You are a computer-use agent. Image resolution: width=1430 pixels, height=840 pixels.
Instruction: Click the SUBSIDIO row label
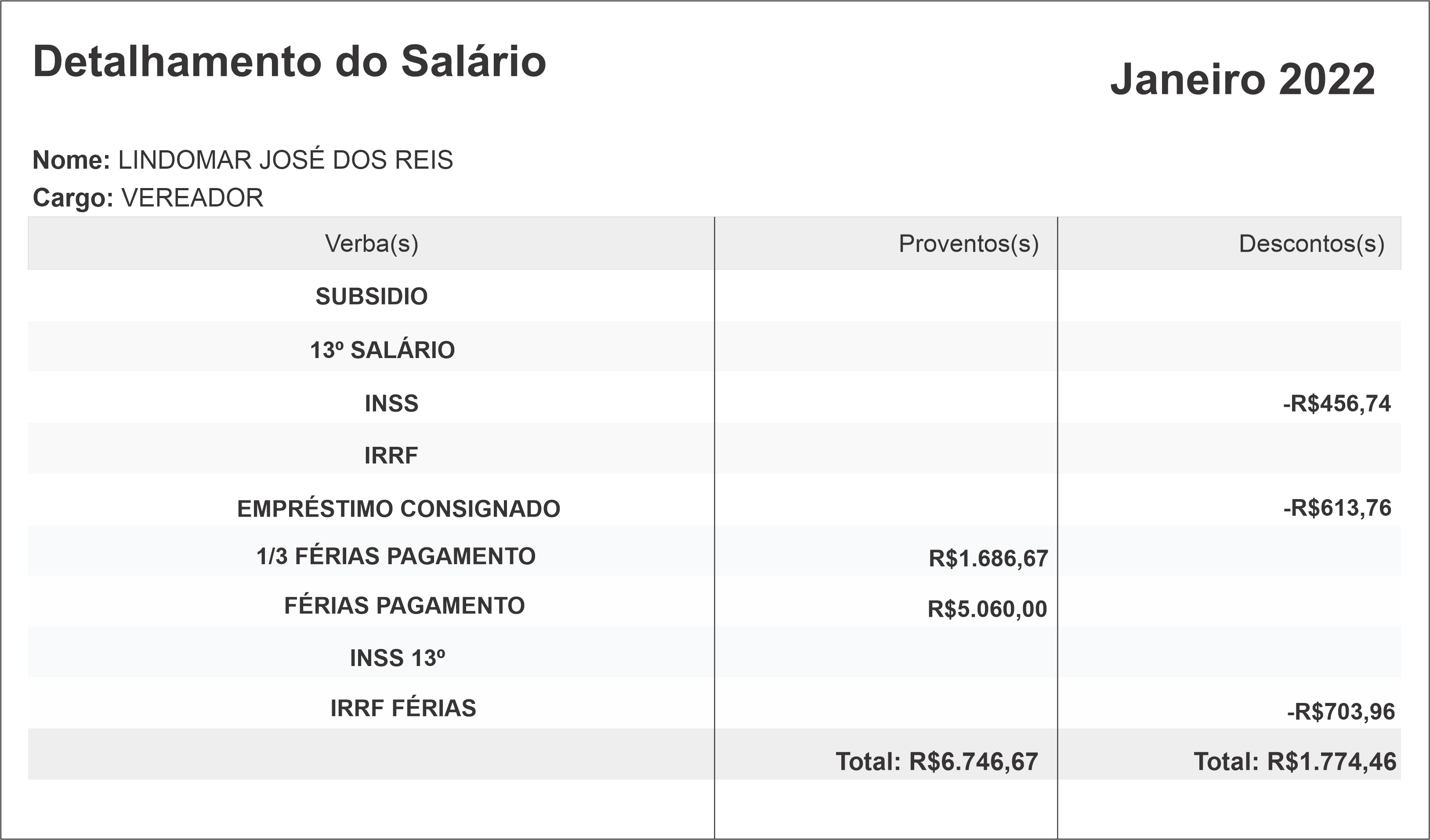pyautogui.click(x=372, y=296)
